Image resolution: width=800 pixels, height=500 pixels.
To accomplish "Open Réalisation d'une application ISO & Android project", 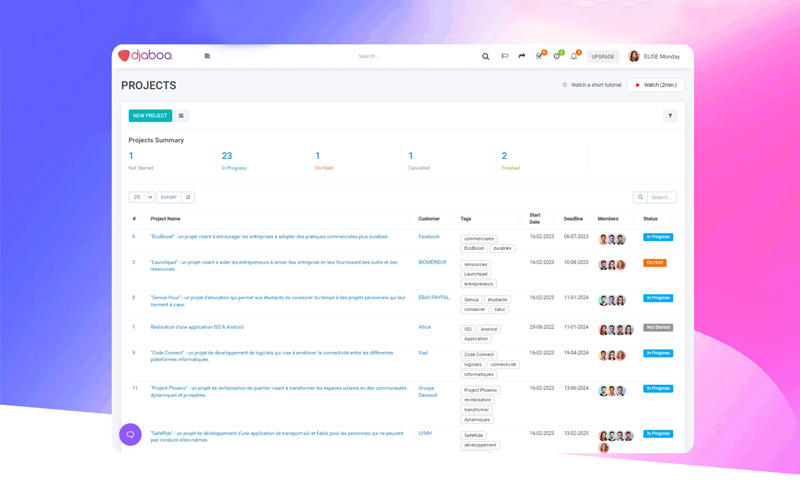I will (197, 327).
